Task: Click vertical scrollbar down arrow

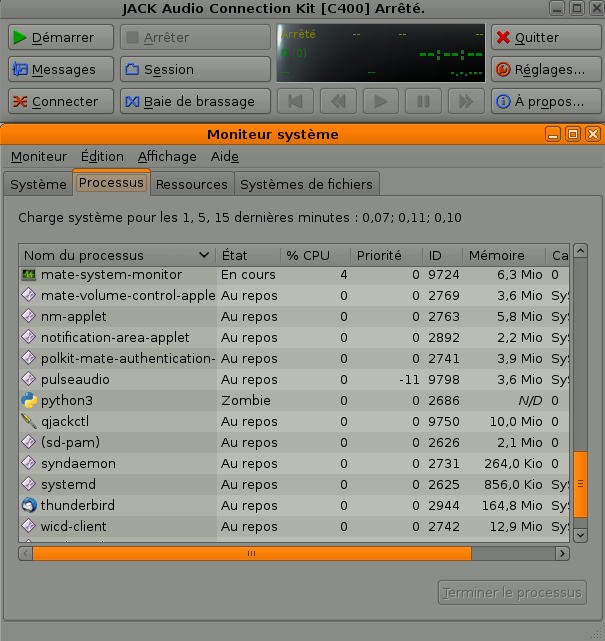Action: coord(580,535)
